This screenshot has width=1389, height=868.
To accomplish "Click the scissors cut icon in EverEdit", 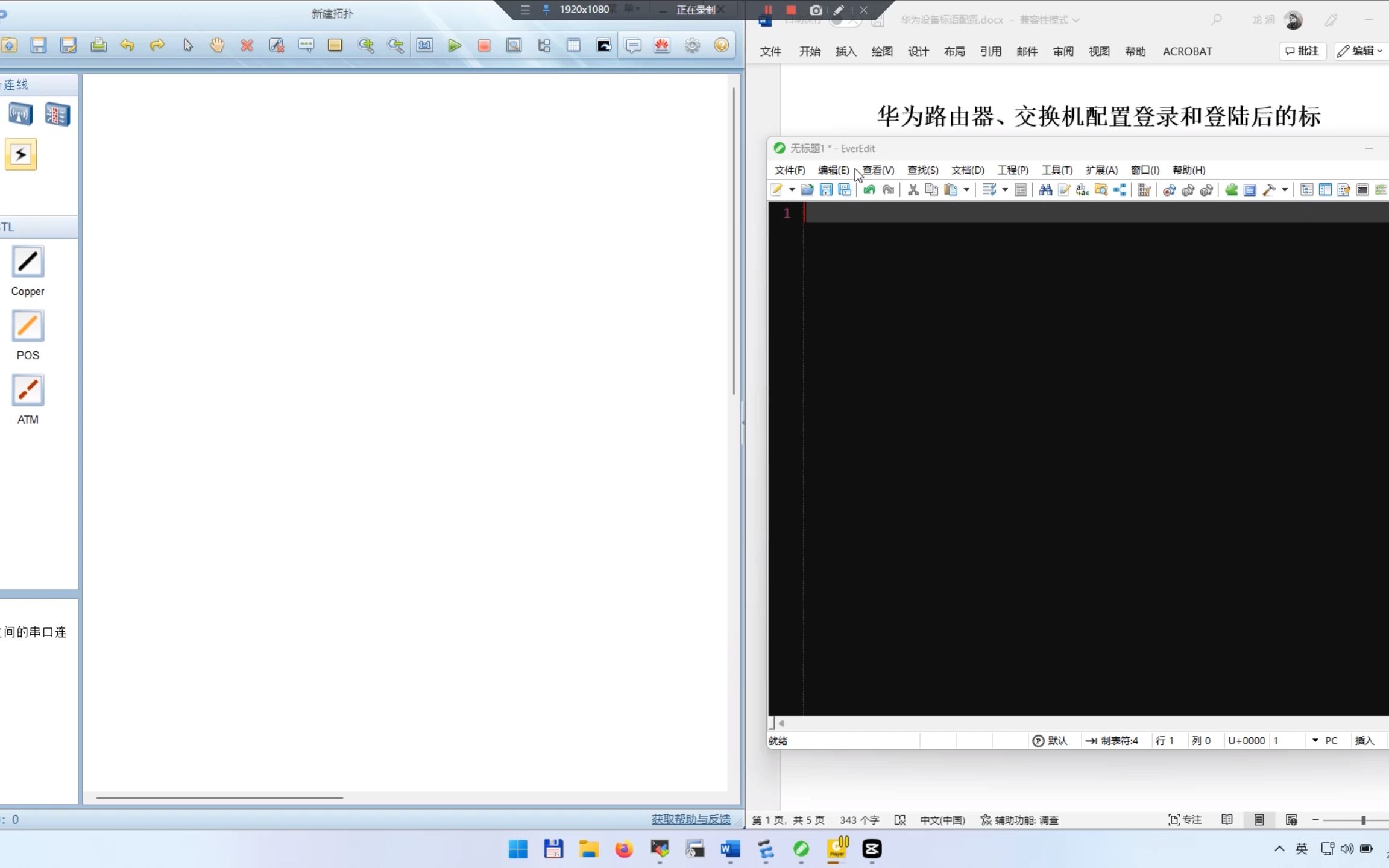I will [x=913, y=190].
